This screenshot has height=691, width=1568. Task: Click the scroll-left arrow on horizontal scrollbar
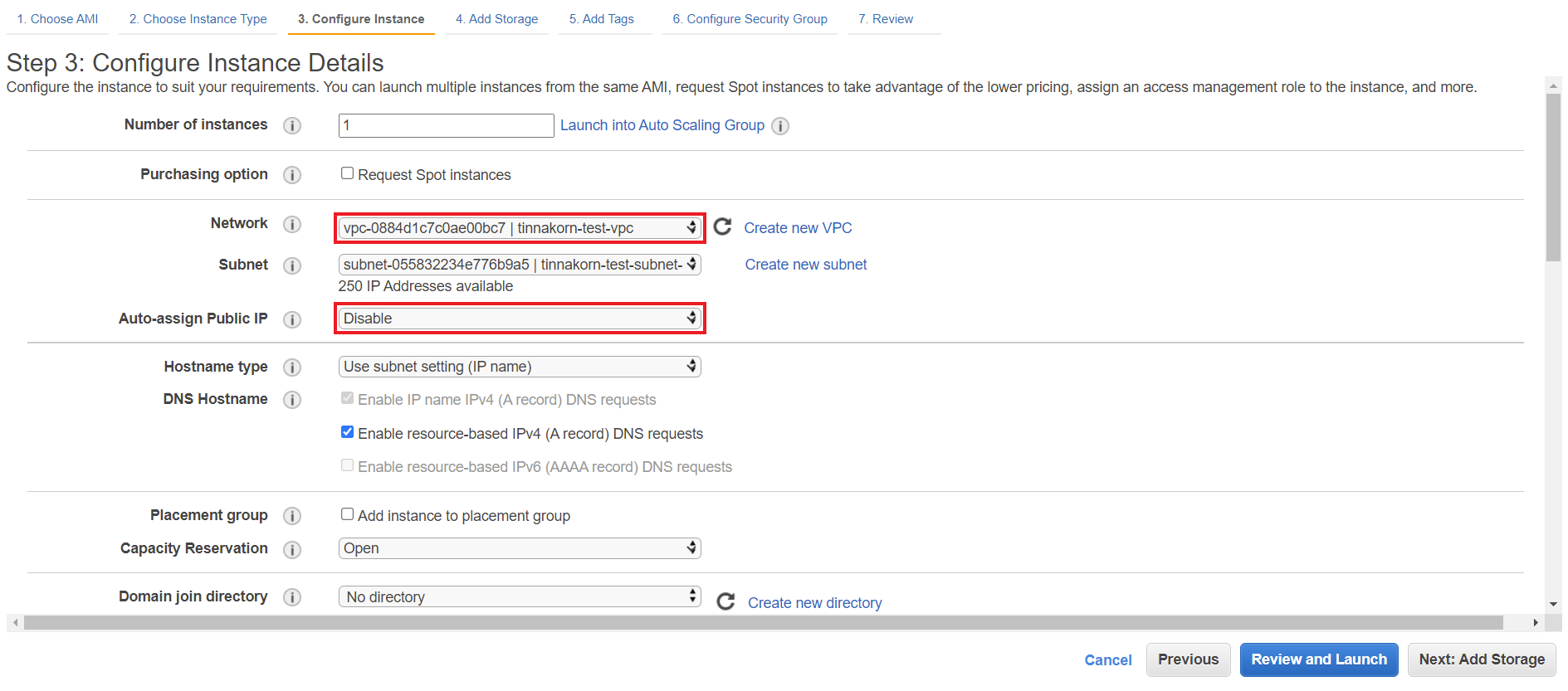tap(15, 623)
